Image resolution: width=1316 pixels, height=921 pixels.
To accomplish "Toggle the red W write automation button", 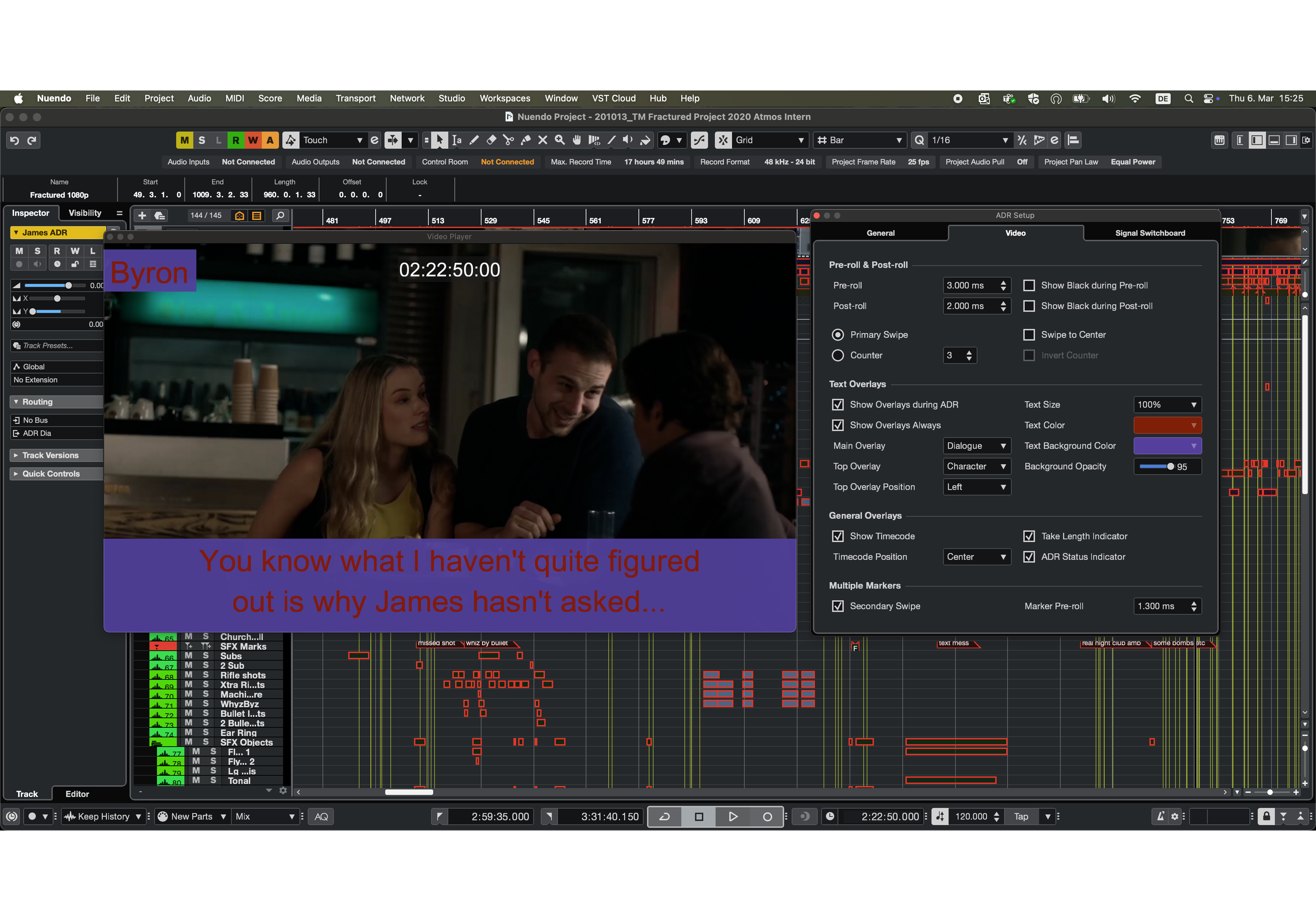I will coord(253,140).
